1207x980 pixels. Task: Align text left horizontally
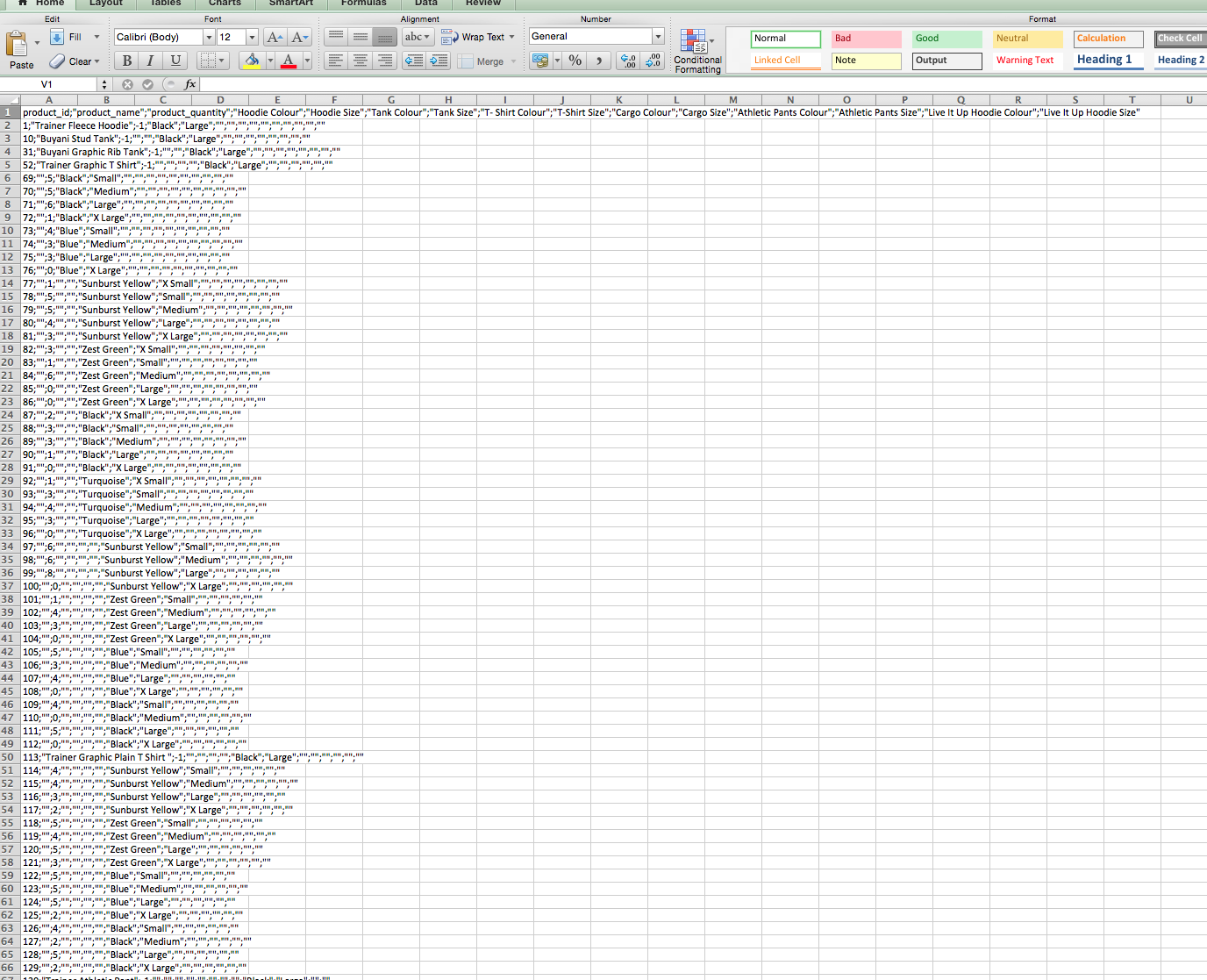coord(335,61)
